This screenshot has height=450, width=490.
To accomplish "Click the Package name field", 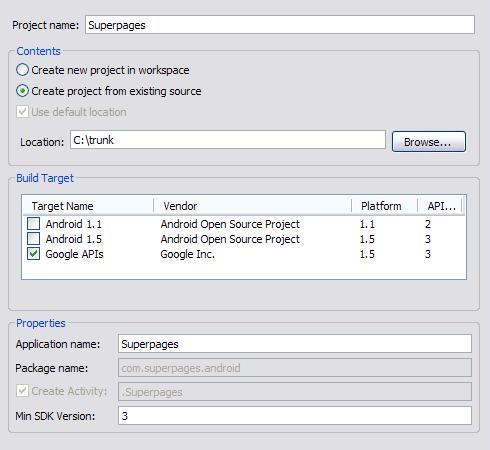I will tap(295, 368).
